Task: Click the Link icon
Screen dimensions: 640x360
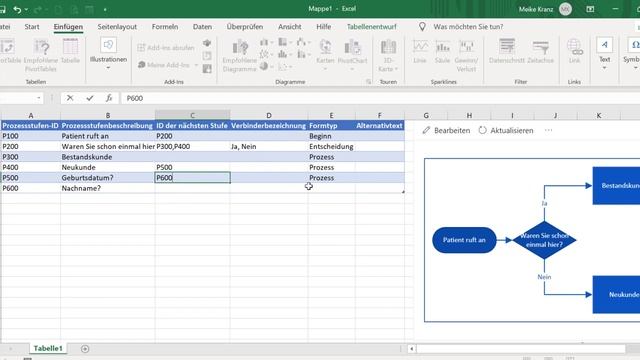Action: coord(574,51)
